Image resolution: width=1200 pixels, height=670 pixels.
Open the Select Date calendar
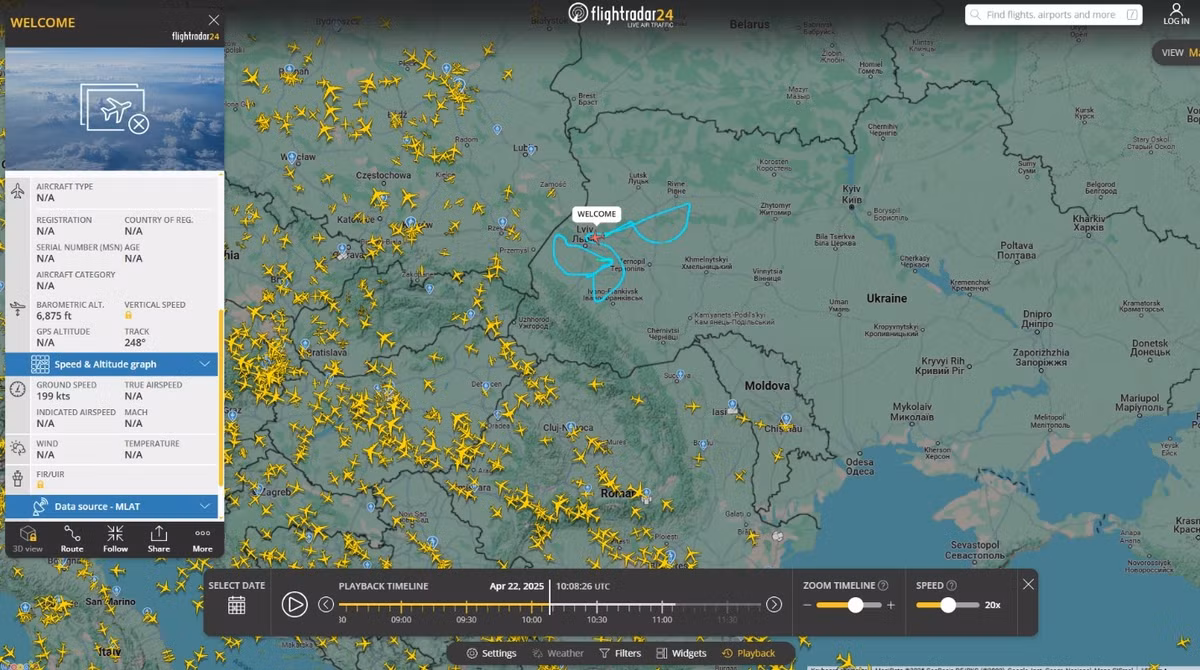click(x=236, y=604)
